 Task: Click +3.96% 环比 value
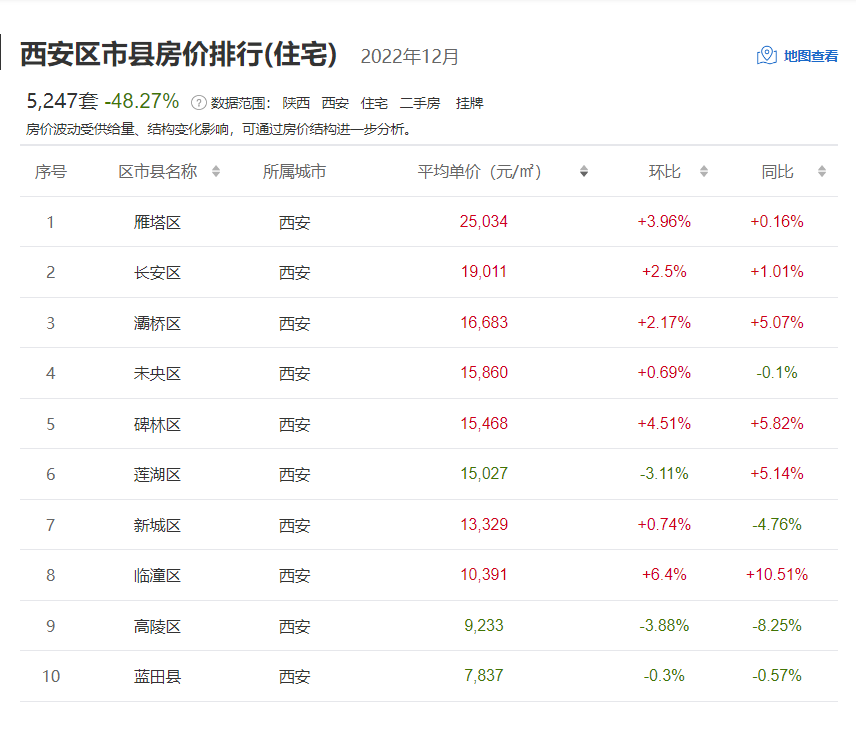click(664, 222)
